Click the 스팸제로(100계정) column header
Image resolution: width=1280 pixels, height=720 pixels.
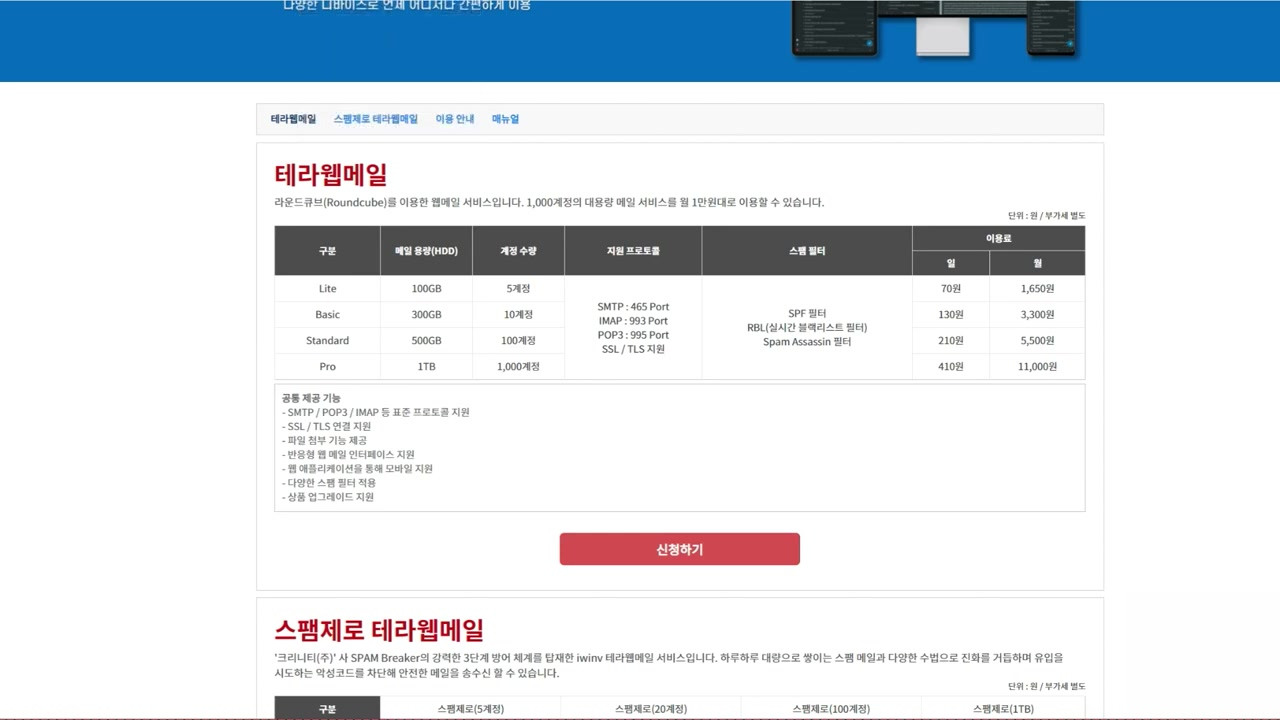(x=831, y=709)
